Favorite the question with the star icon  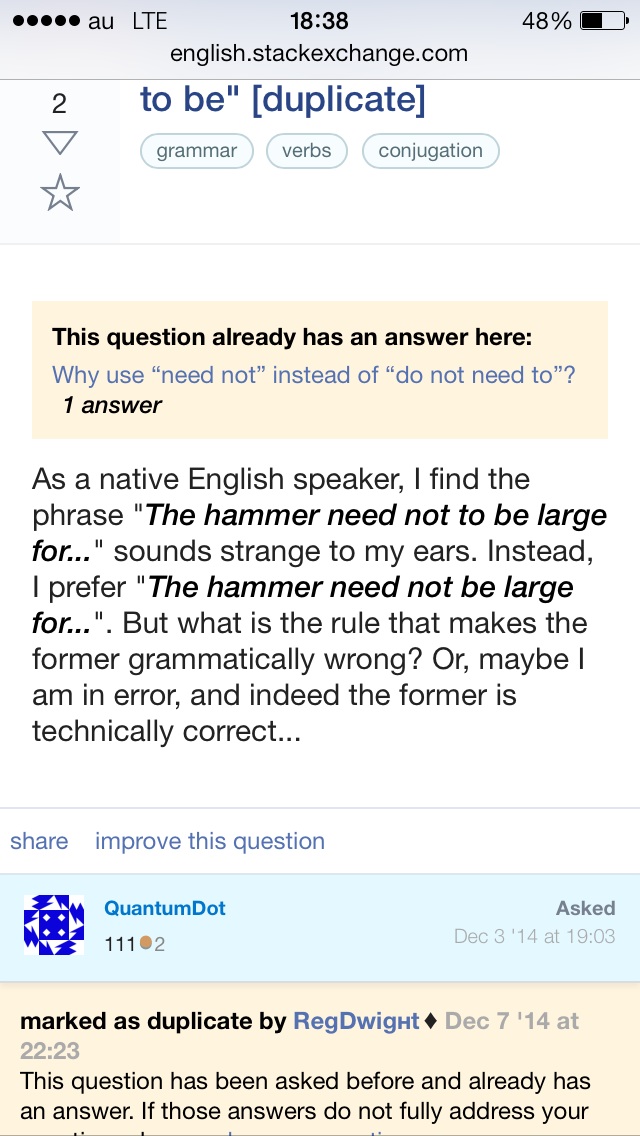60,192
